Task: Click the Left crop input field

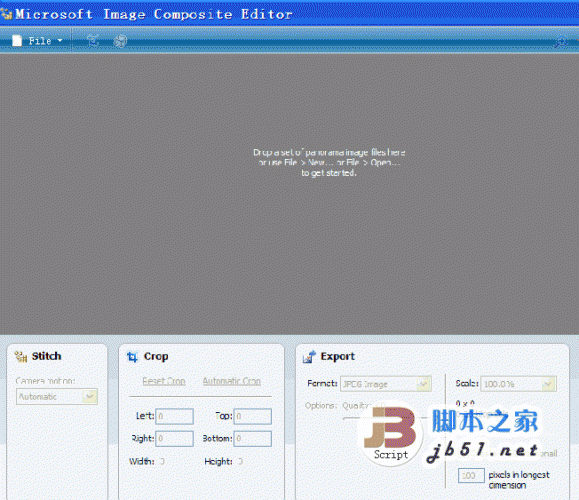Action: pyautogui.click(x=174, y=416)
